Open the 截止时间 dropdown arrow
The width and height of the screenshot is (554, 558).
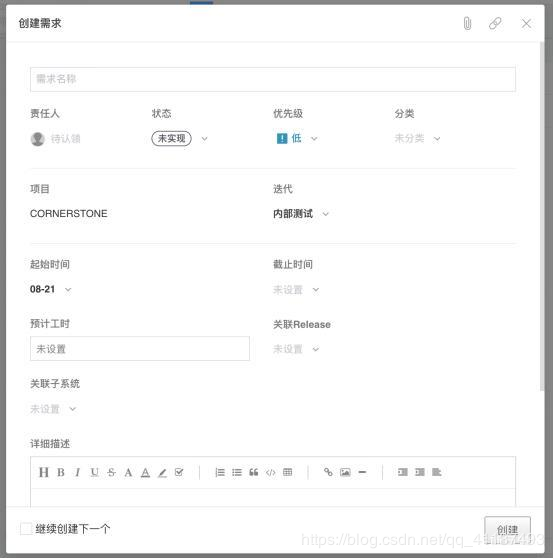pos(316,290)
